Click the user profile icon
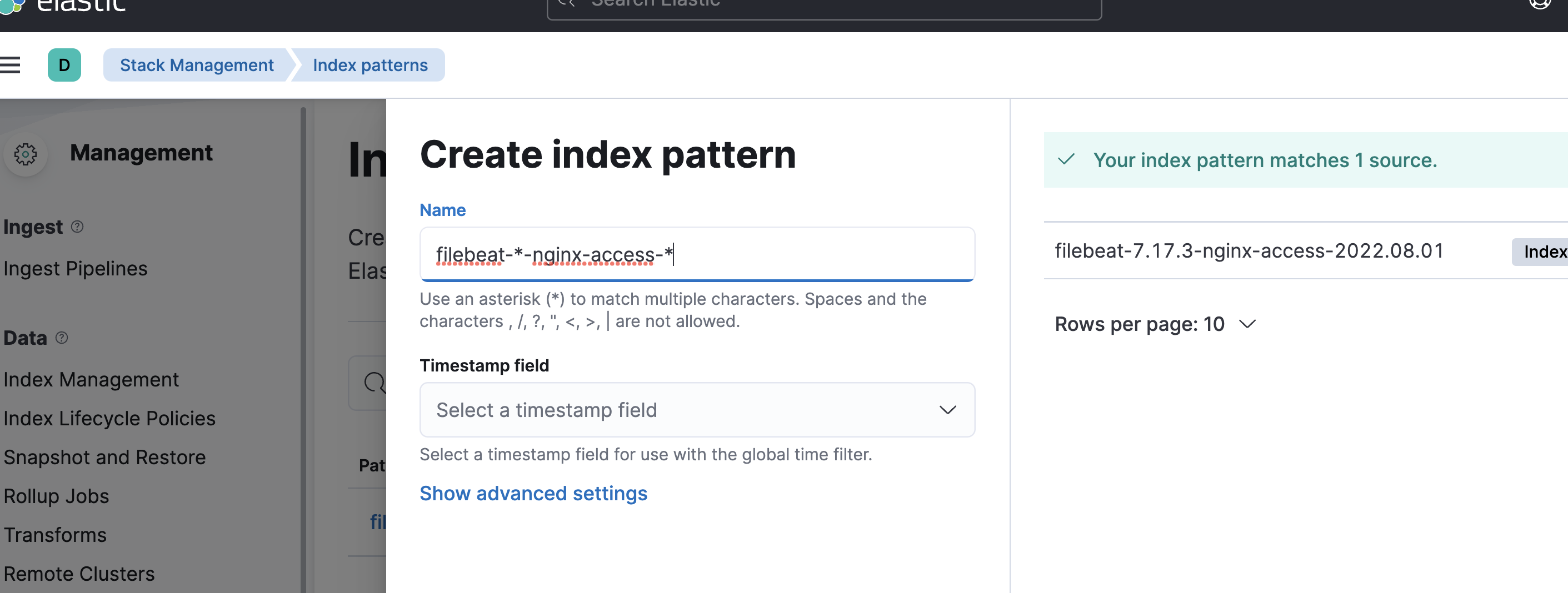This screenshot has width=1568, height=593. pos(1540,4)
